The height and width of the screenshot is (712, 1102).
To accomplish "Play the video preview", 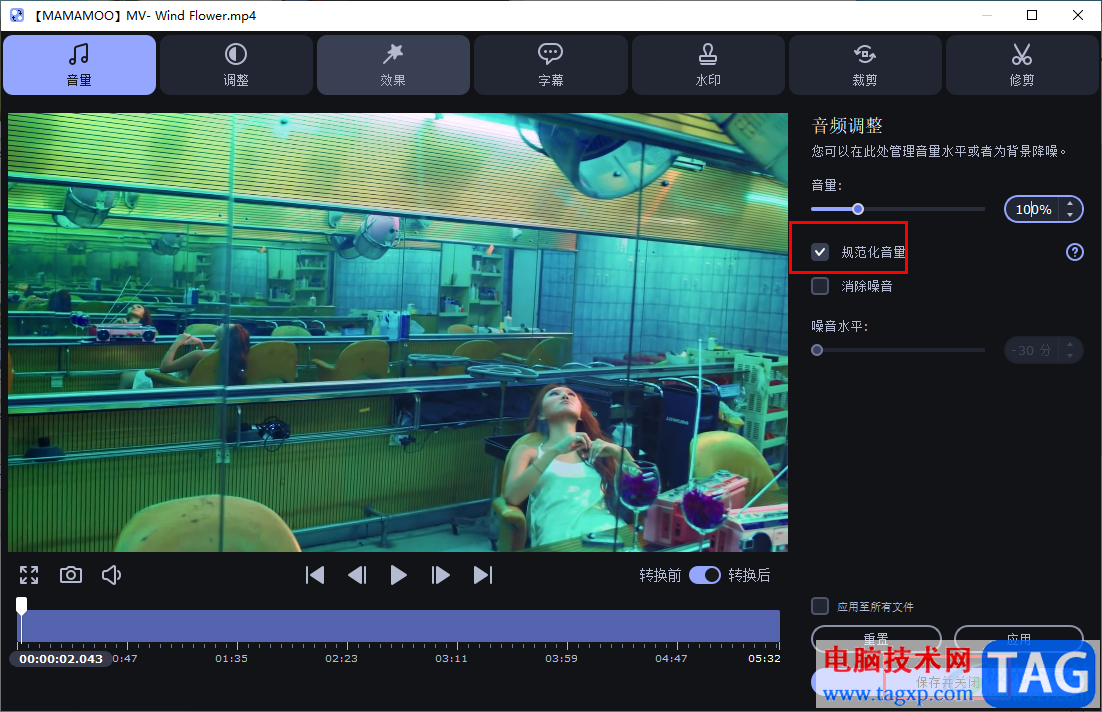I will pos(398,575).
